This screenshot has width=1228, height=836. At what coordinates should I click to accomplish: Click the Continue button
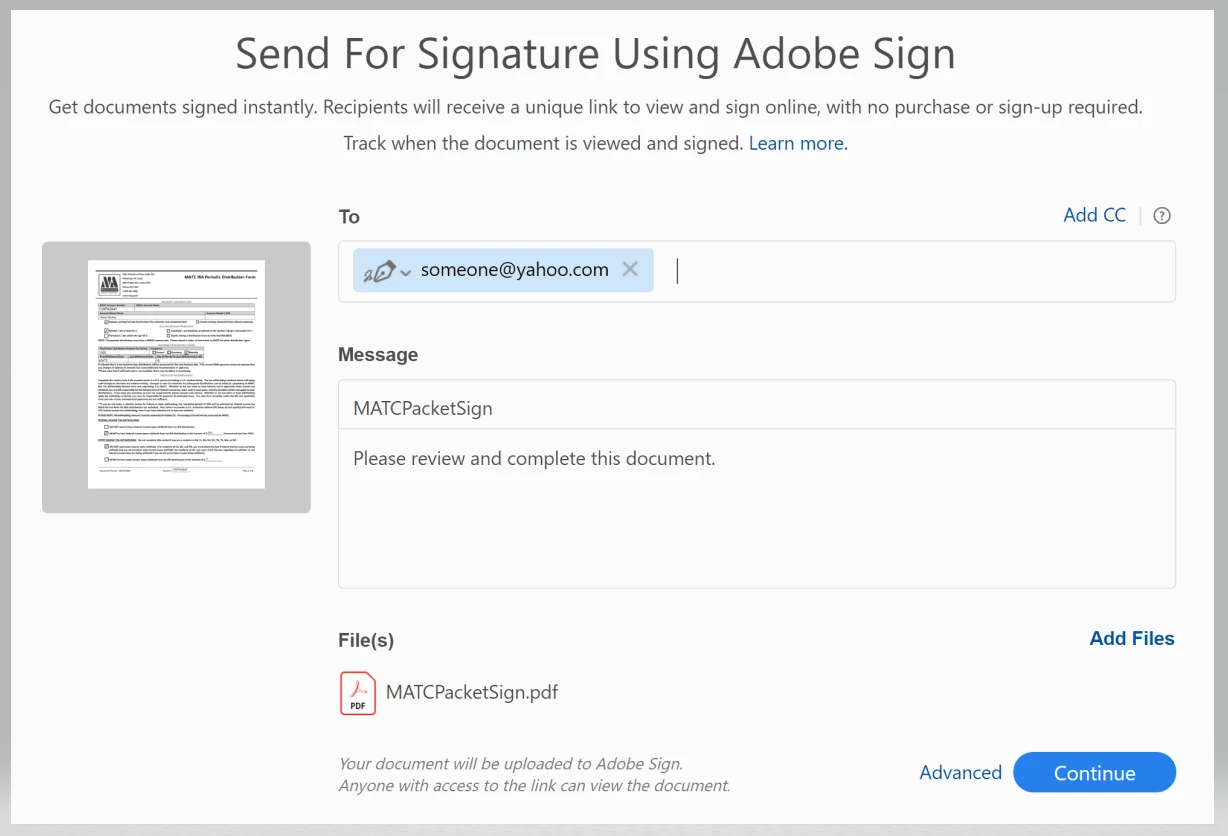(1094, 773)
